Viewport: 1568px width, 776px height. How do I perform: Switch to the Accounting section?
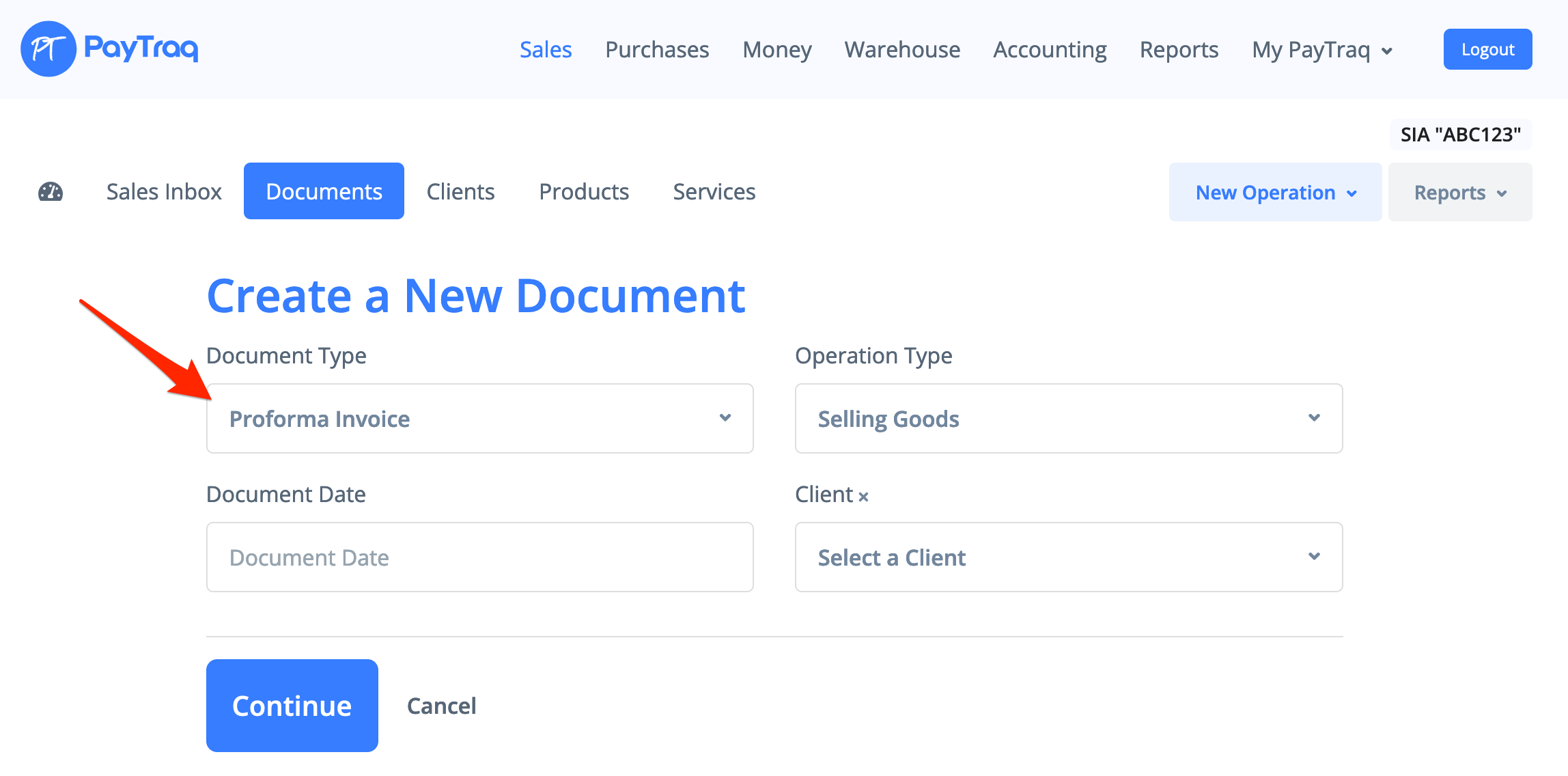tap(1049, 50)
